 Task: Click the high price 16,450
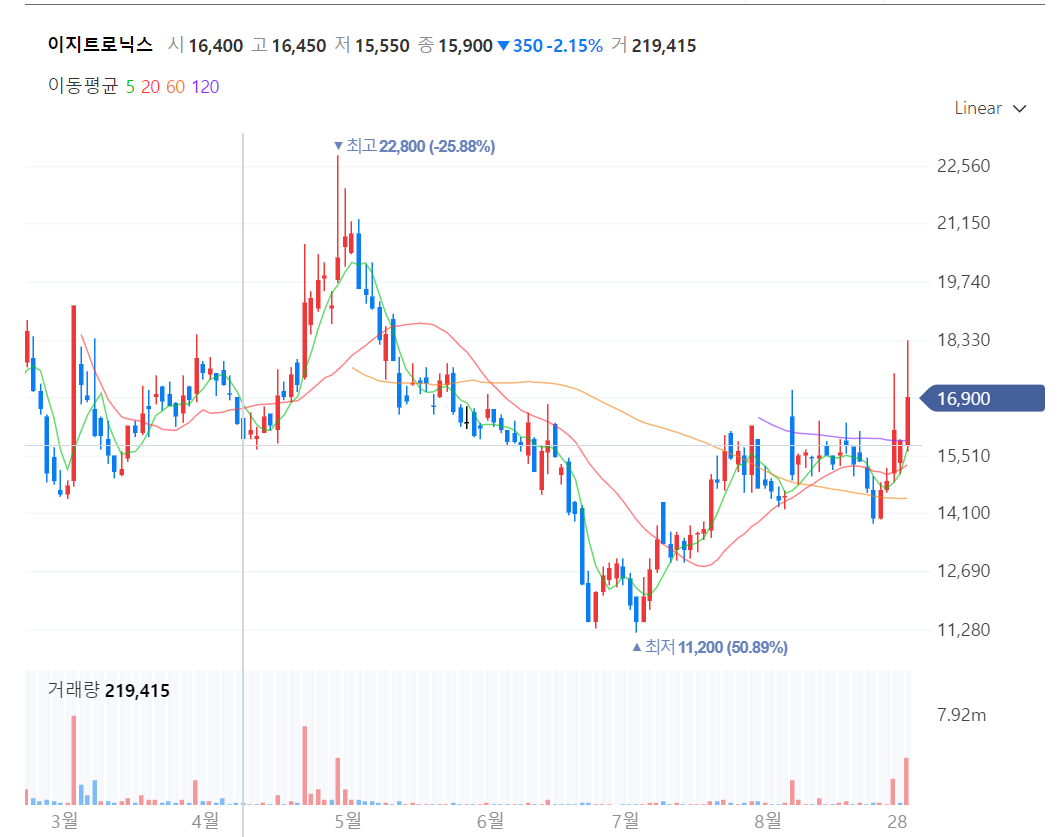click(x=299, y=46)
